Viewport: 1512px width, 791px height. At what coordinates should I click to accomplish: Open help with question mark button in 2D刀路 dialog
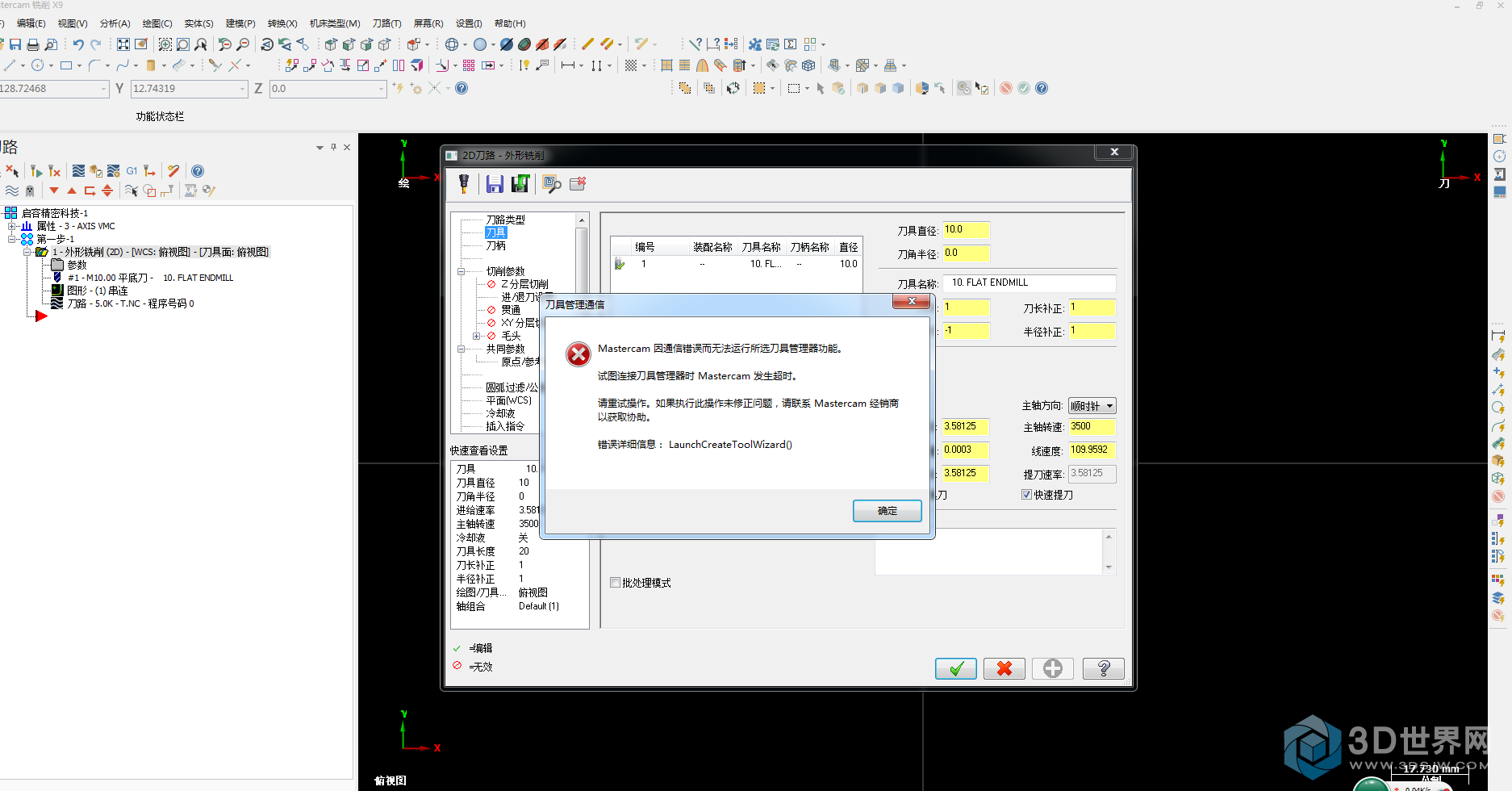pos(1103,668)
